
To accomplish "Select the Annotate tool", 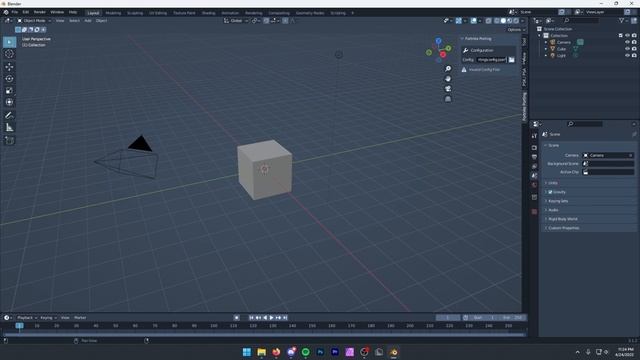I will [x=9, y=116].
